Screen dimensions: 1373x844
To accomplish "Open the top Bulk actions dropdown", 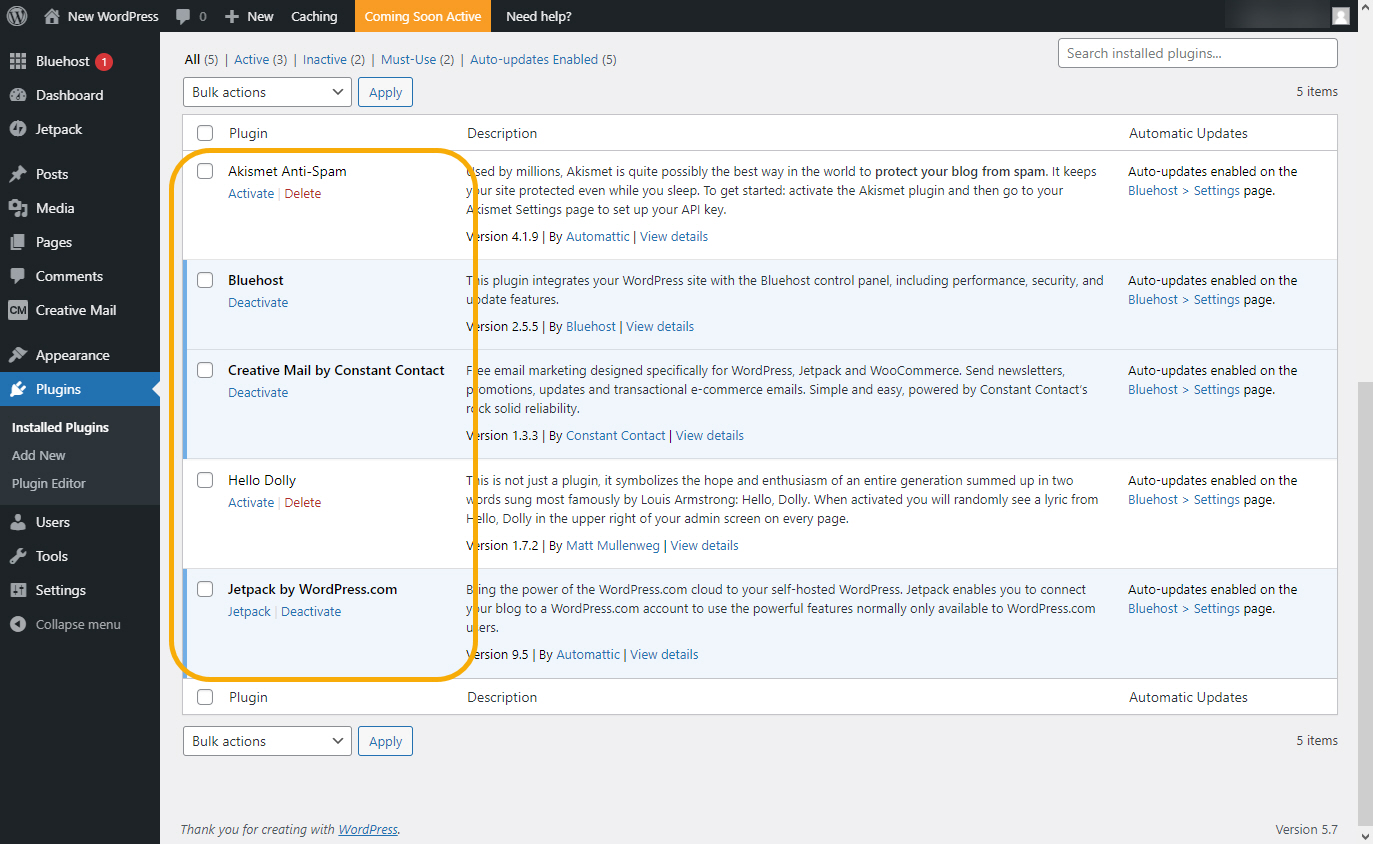I will click(267, 92).
